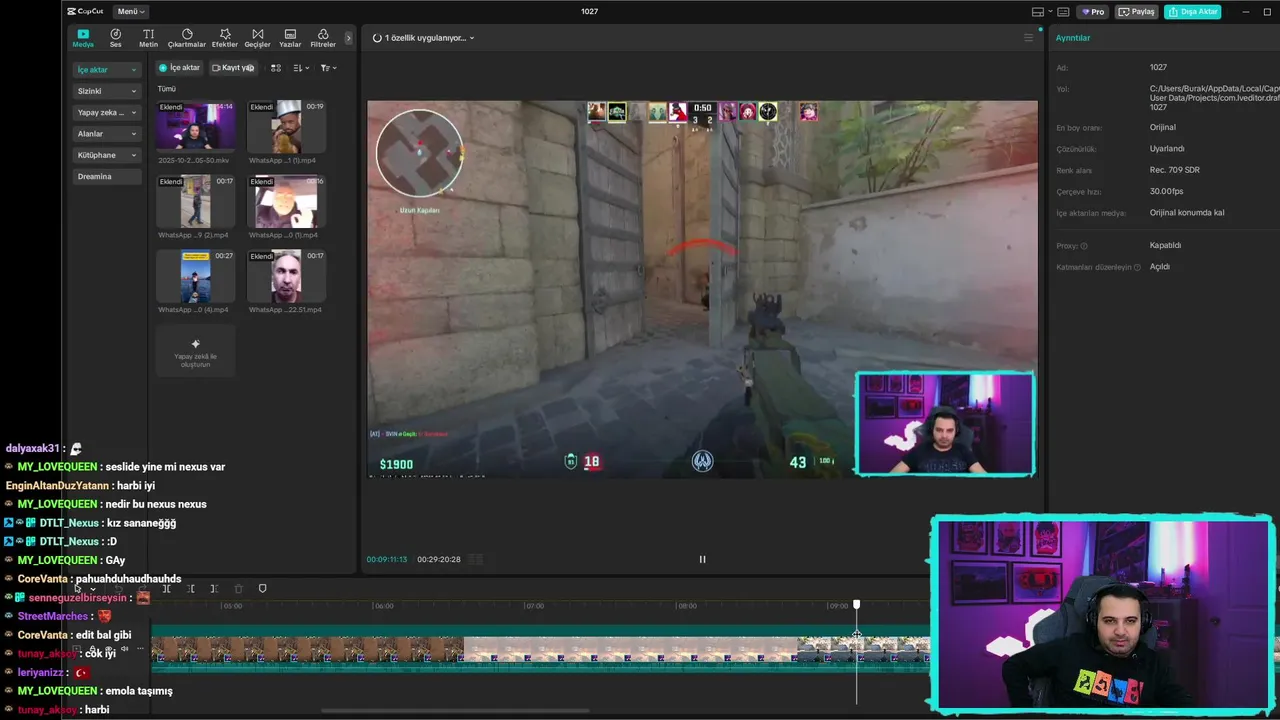Click the game minimap in preview
This screenshot has width=1280, height=720.
point(419,153)
